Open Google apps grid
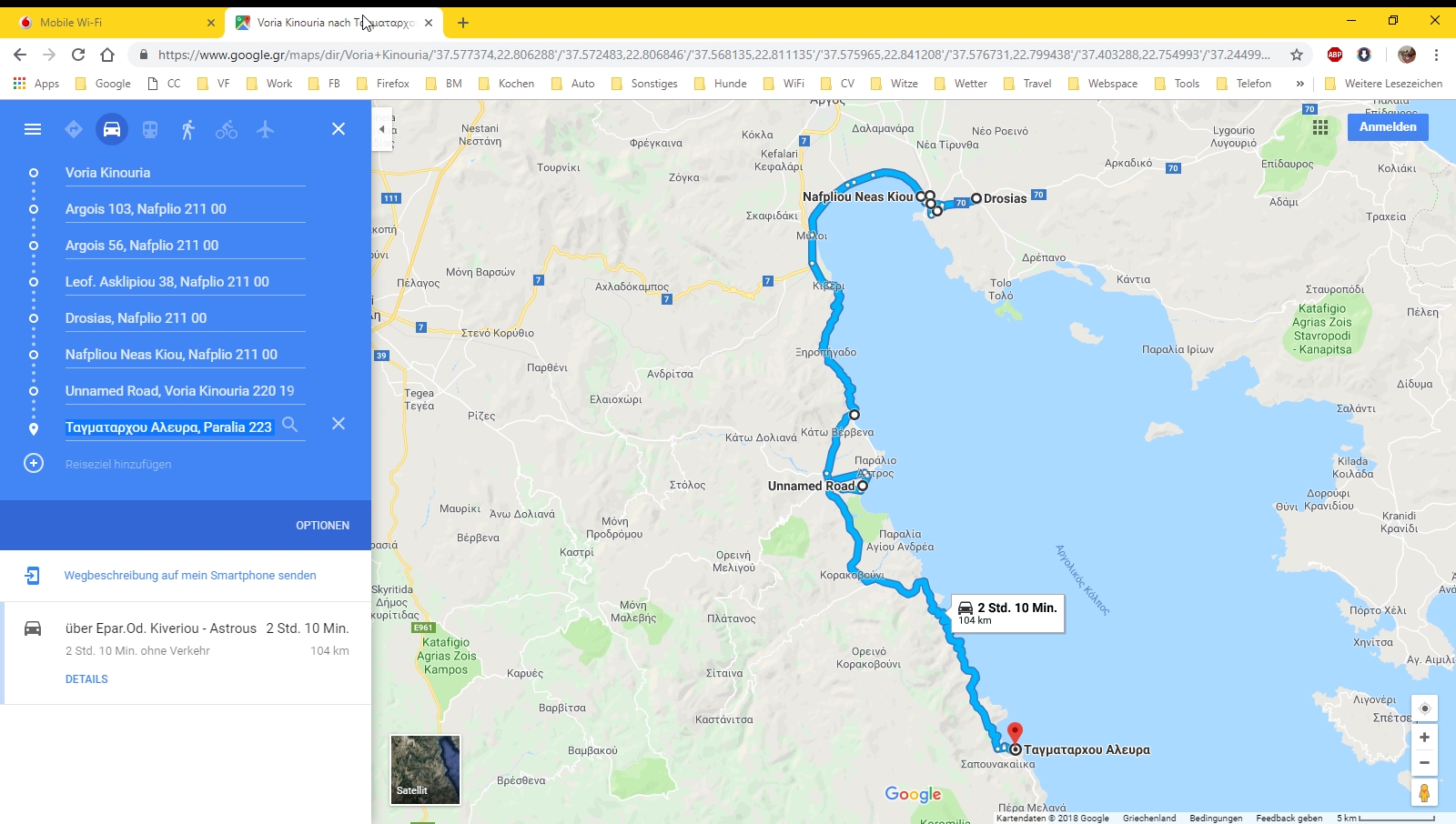Image resolution: width=1456 pixels, height=824 pixels. [x=1320, y=127]
